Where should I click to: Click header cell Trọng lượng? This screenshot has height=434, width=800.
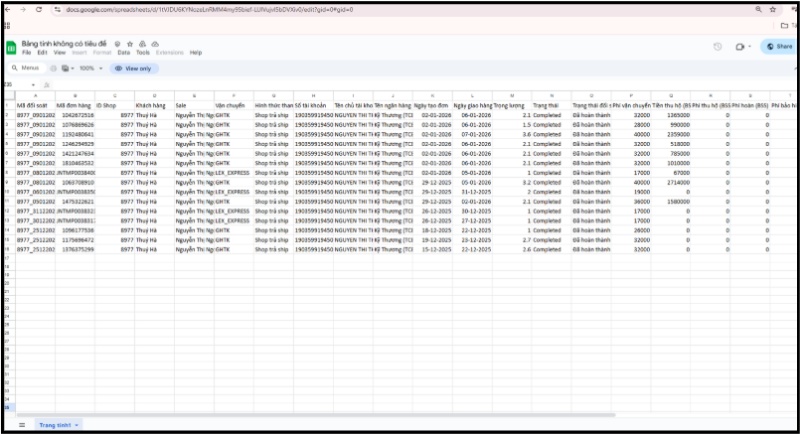(512, 106)
